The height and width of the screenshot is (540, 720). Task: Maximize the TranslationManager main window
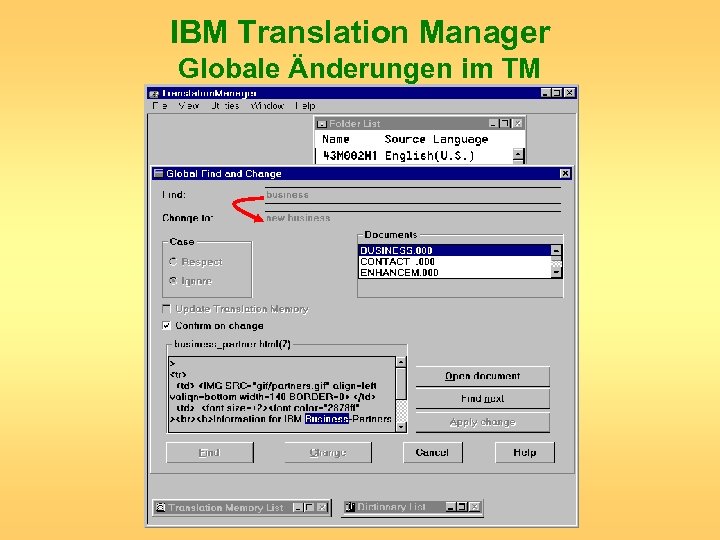pos(557,93)
